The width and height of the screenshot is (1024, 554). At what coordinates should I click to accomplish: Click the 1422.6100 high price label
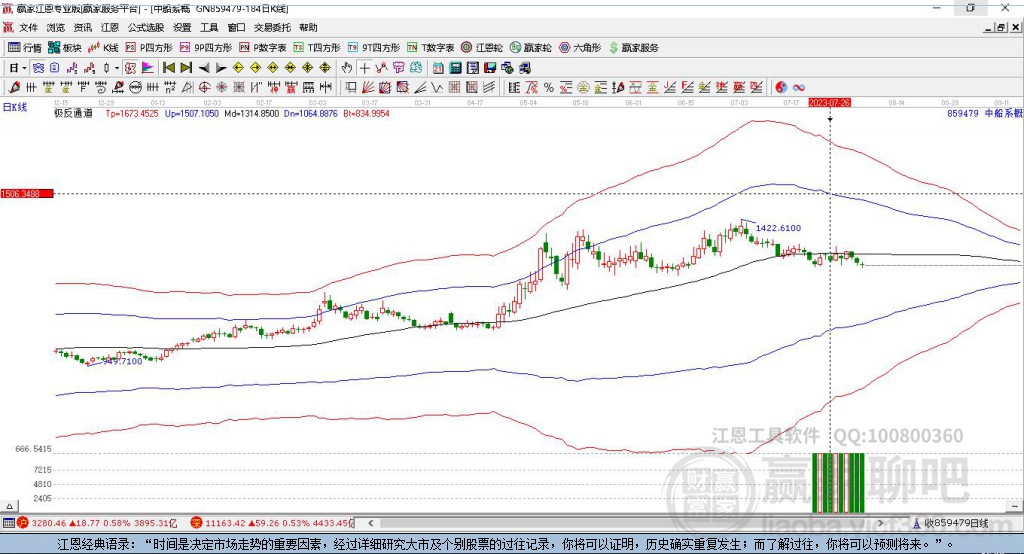point(778,228)
